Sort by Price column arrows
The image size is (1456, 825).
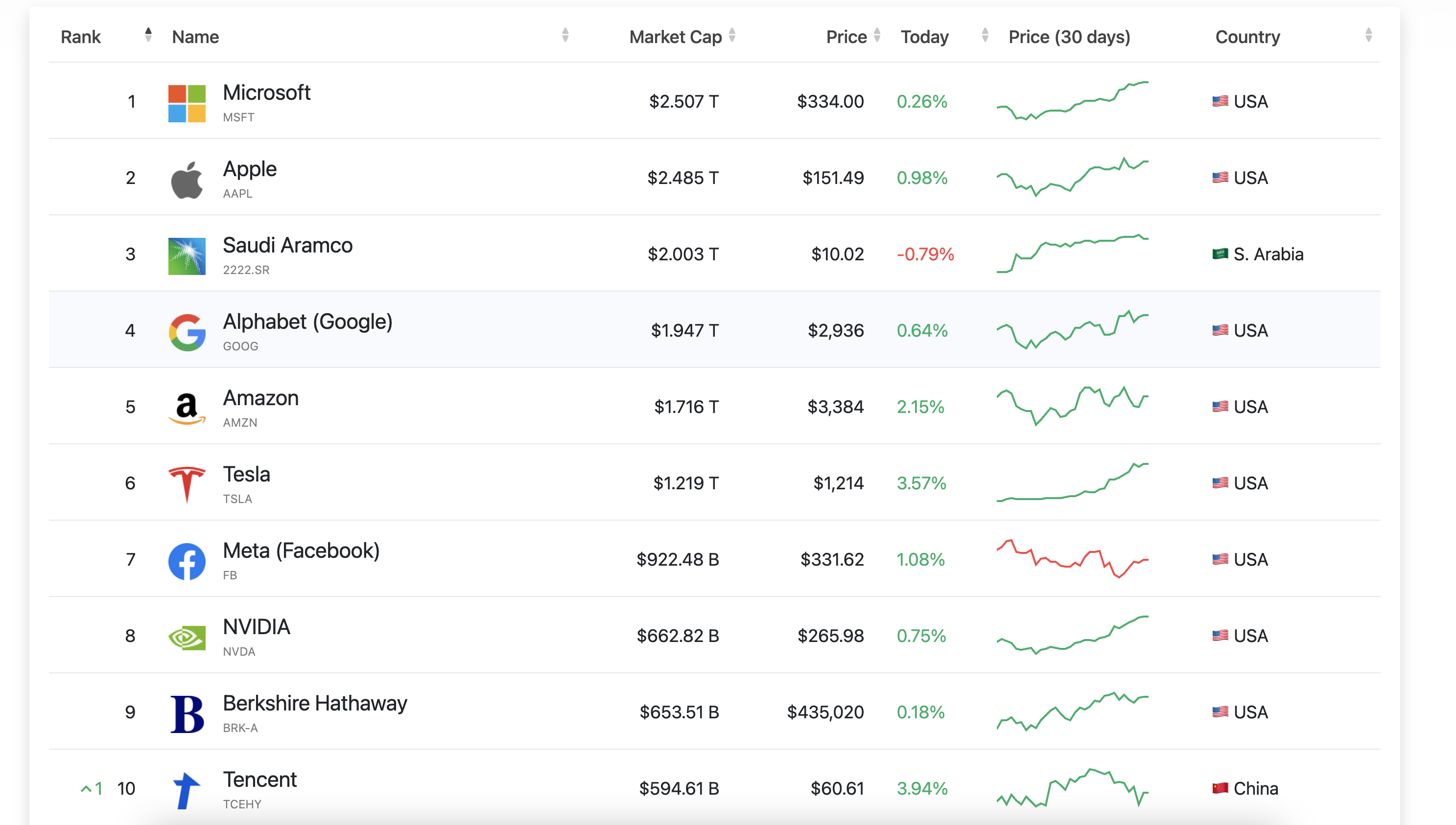coord(877,35)
